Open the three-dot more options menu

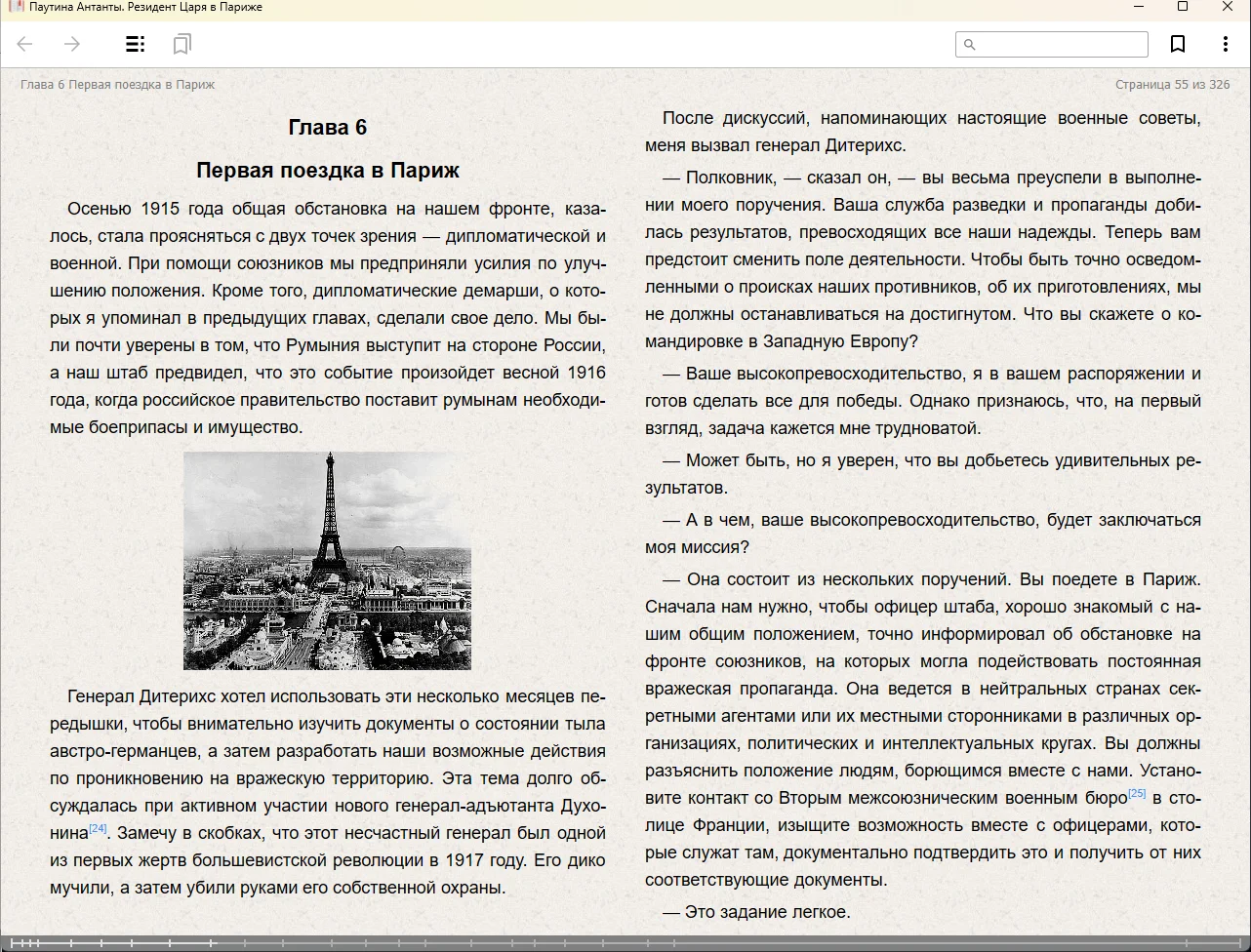tap(1225, 44)
